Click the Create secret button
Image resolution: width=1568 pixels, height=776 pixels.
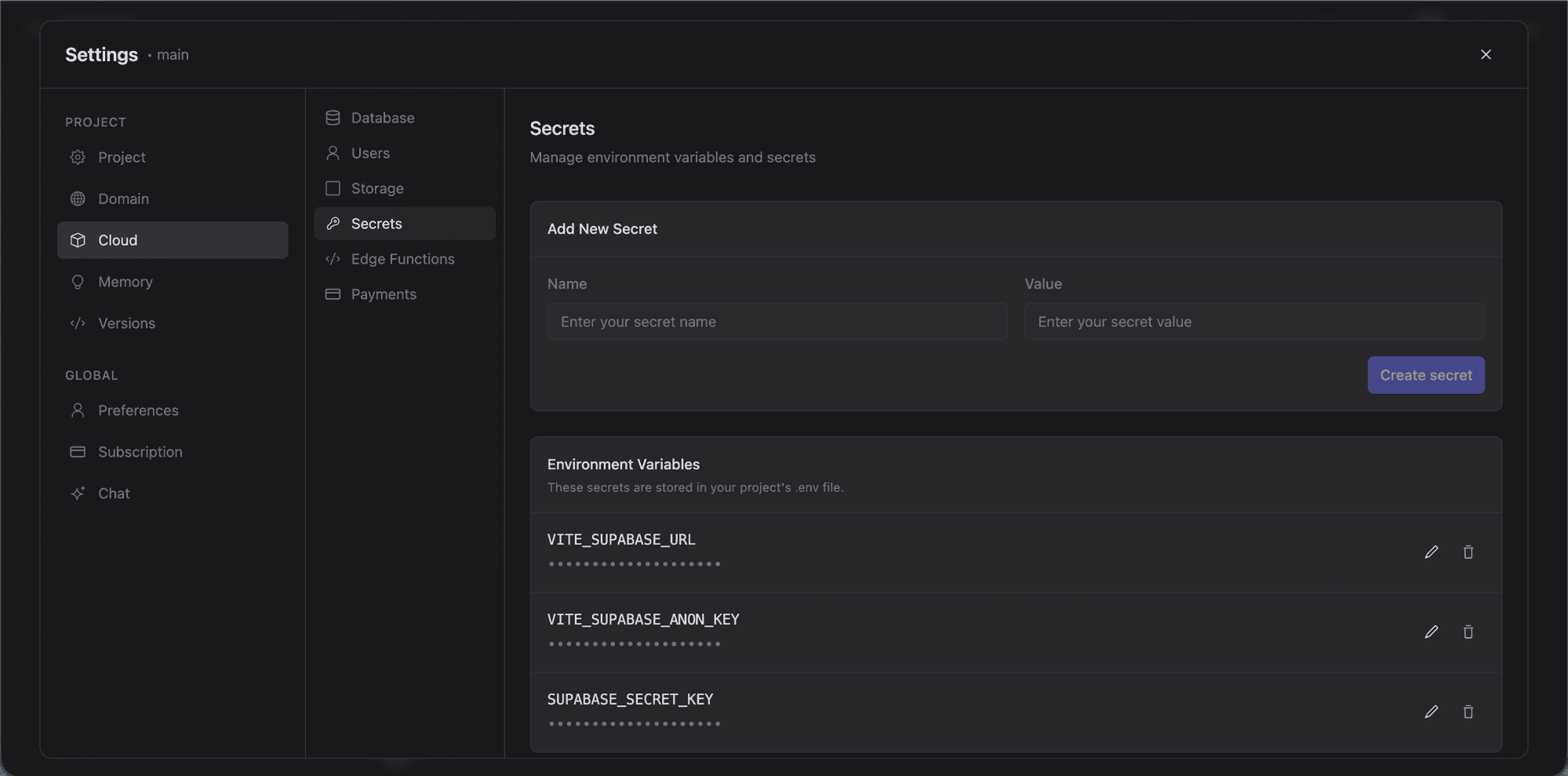(x=1426, y=375)
